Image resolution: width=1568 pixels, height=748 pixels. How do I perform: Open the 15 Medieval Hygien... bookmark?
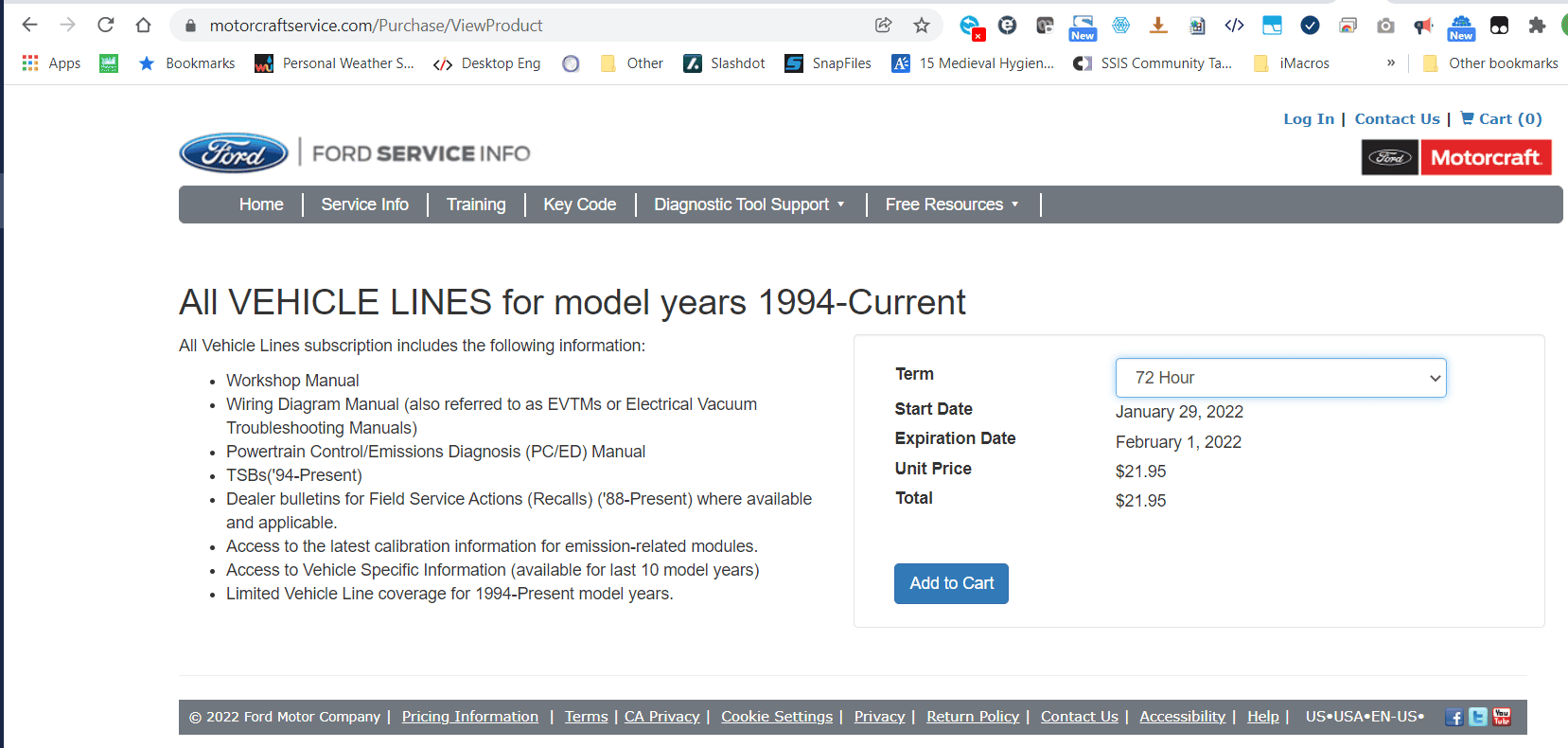[973, 63]
